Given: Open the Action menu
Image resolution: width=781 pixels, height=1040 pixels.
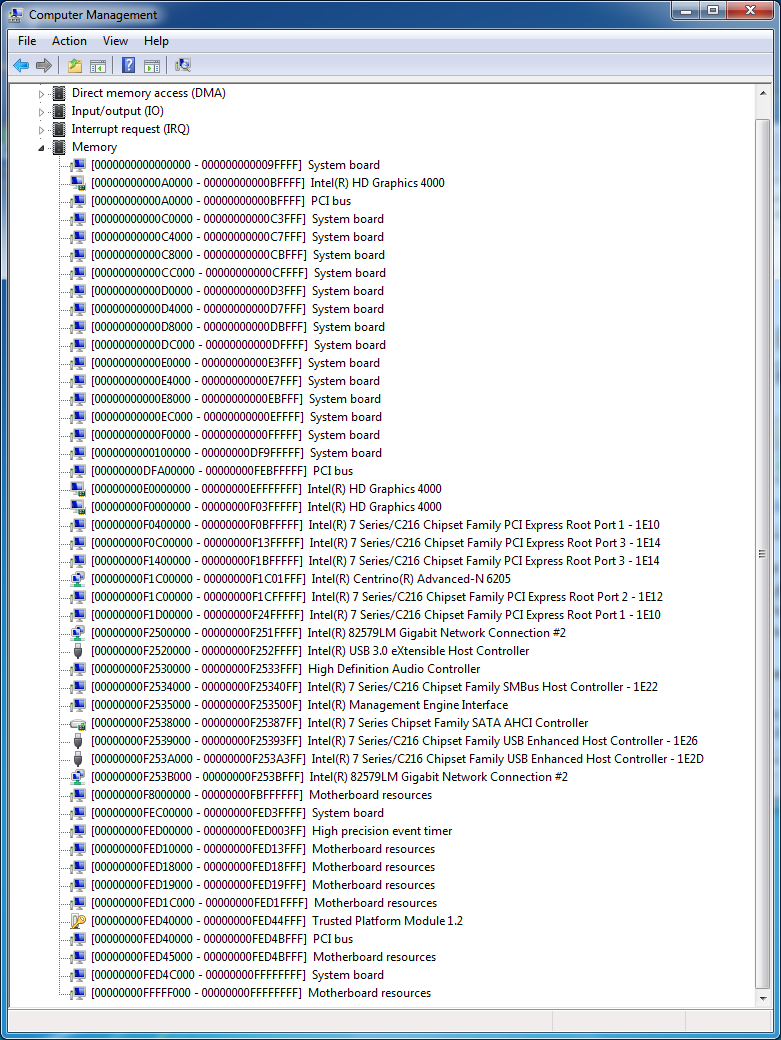Looking at the screenshot, I should click(x=70, y=40).
